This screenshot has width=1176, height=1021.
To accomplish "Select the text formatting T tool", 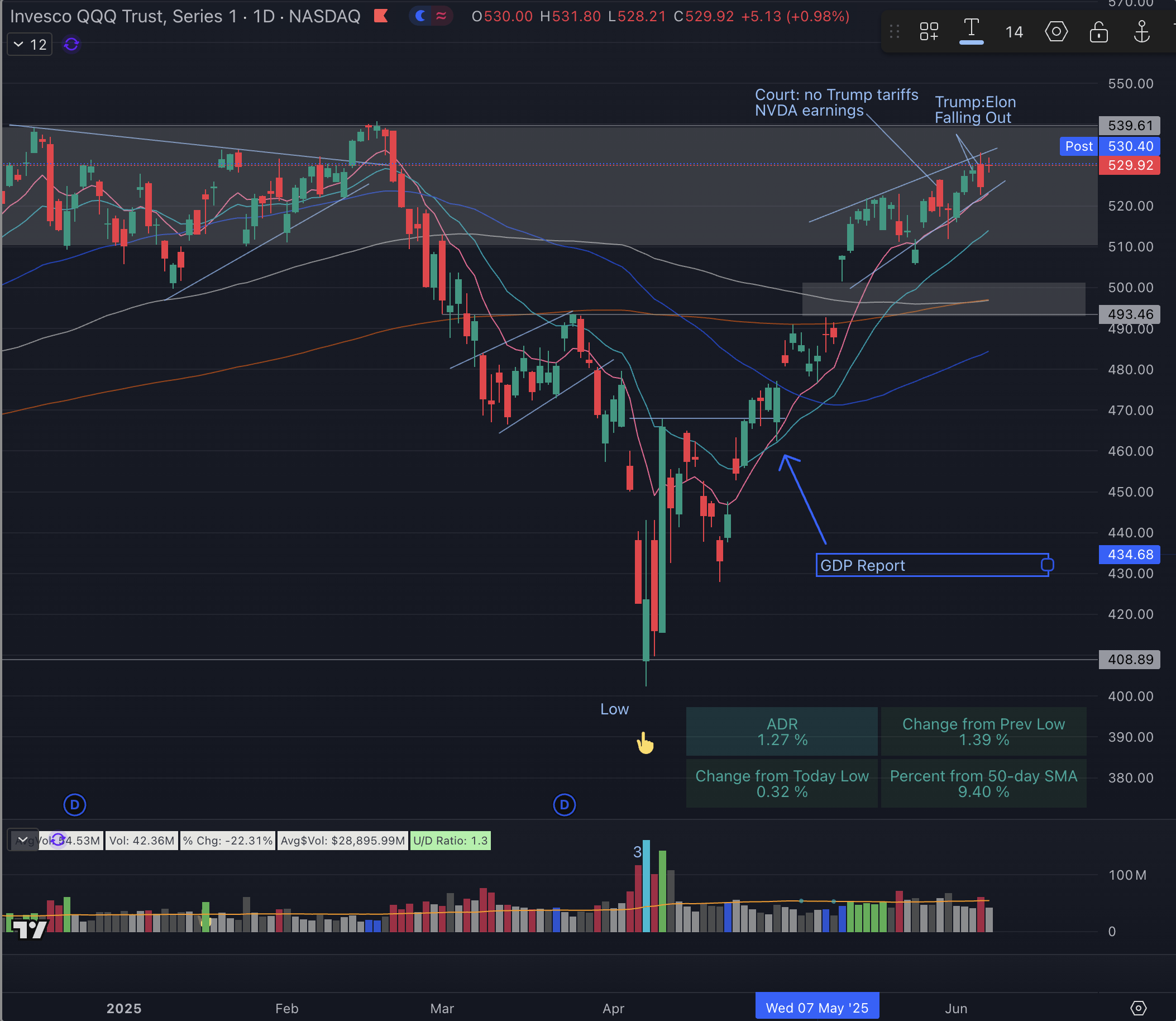I will (972, 26).
